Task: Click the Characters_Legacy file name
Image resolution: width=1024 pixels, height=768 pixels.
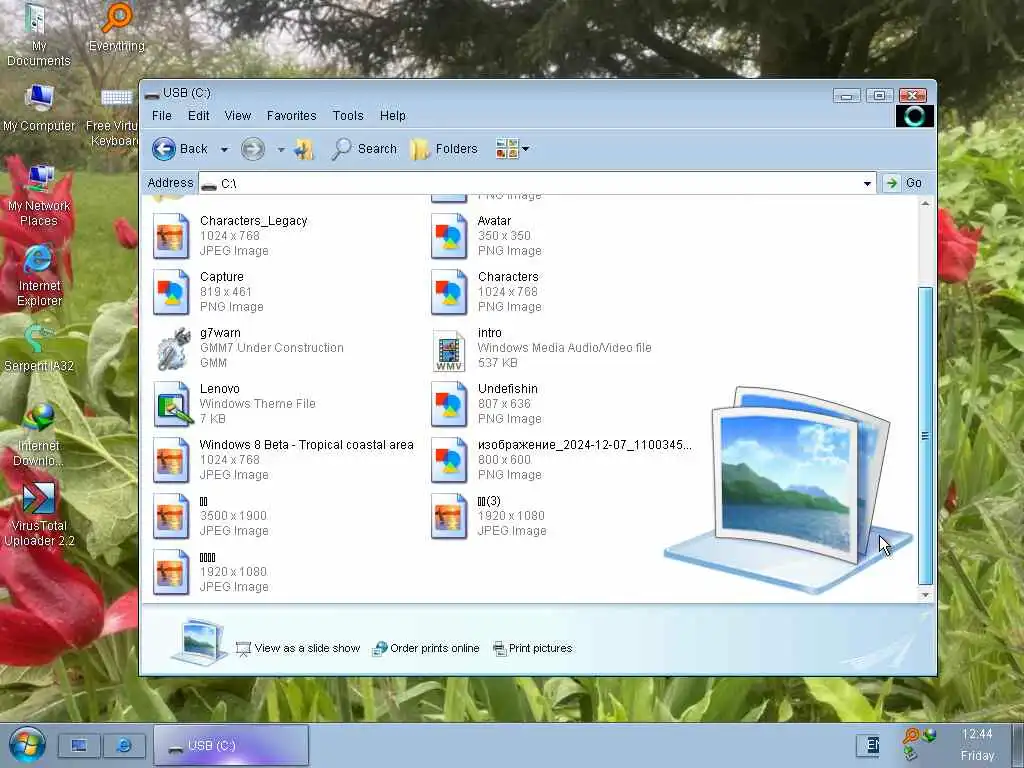Action: 253,221
